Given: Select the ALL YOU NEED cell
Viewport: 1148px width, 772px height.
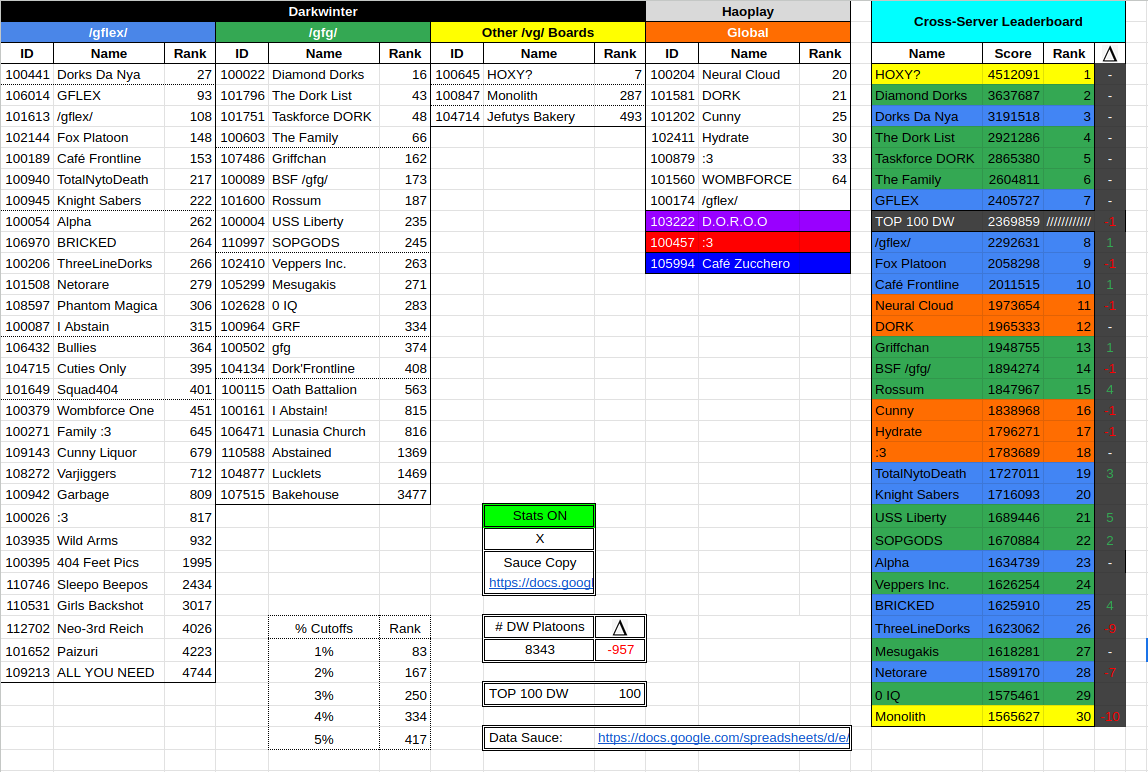Looking at the screenshot, I should [109, 672].
